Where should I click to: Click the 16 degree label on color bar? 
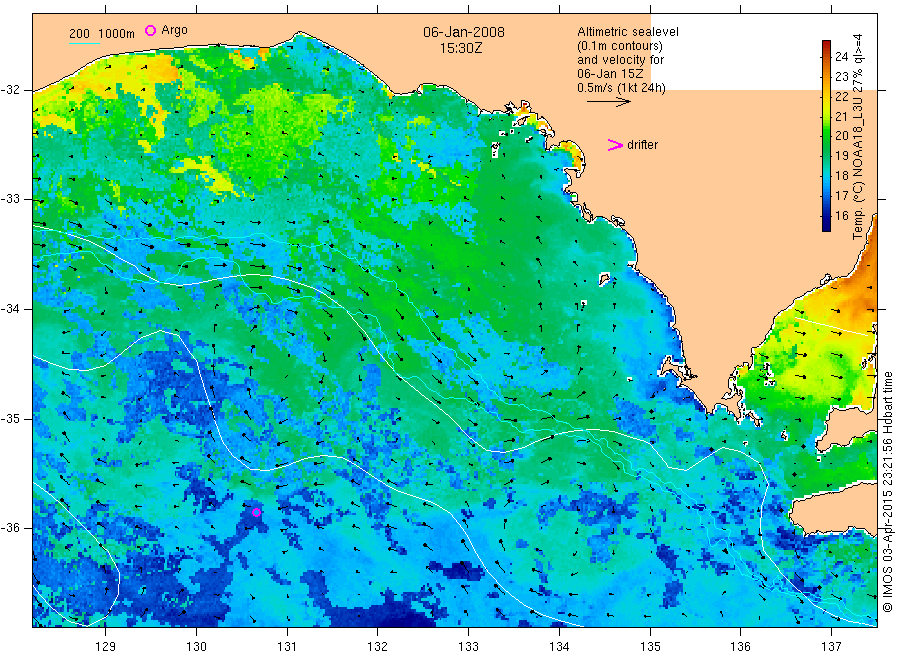point(841,216)
